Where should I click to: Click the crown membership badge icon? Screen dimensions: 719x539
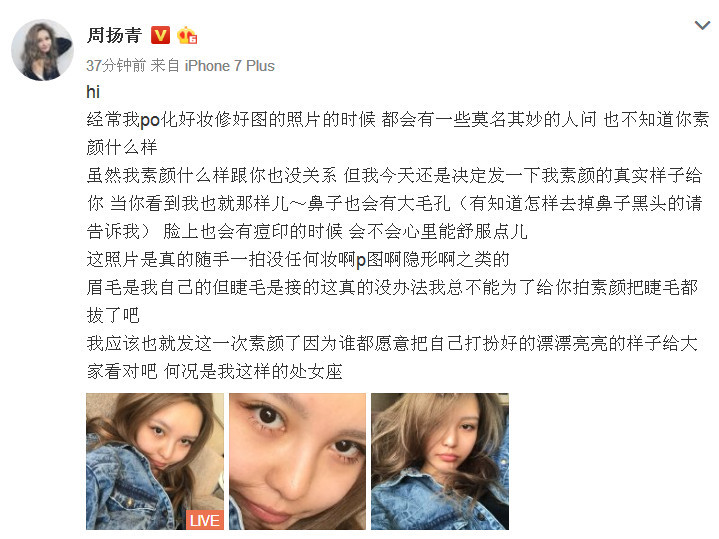[x=187, y=35]
